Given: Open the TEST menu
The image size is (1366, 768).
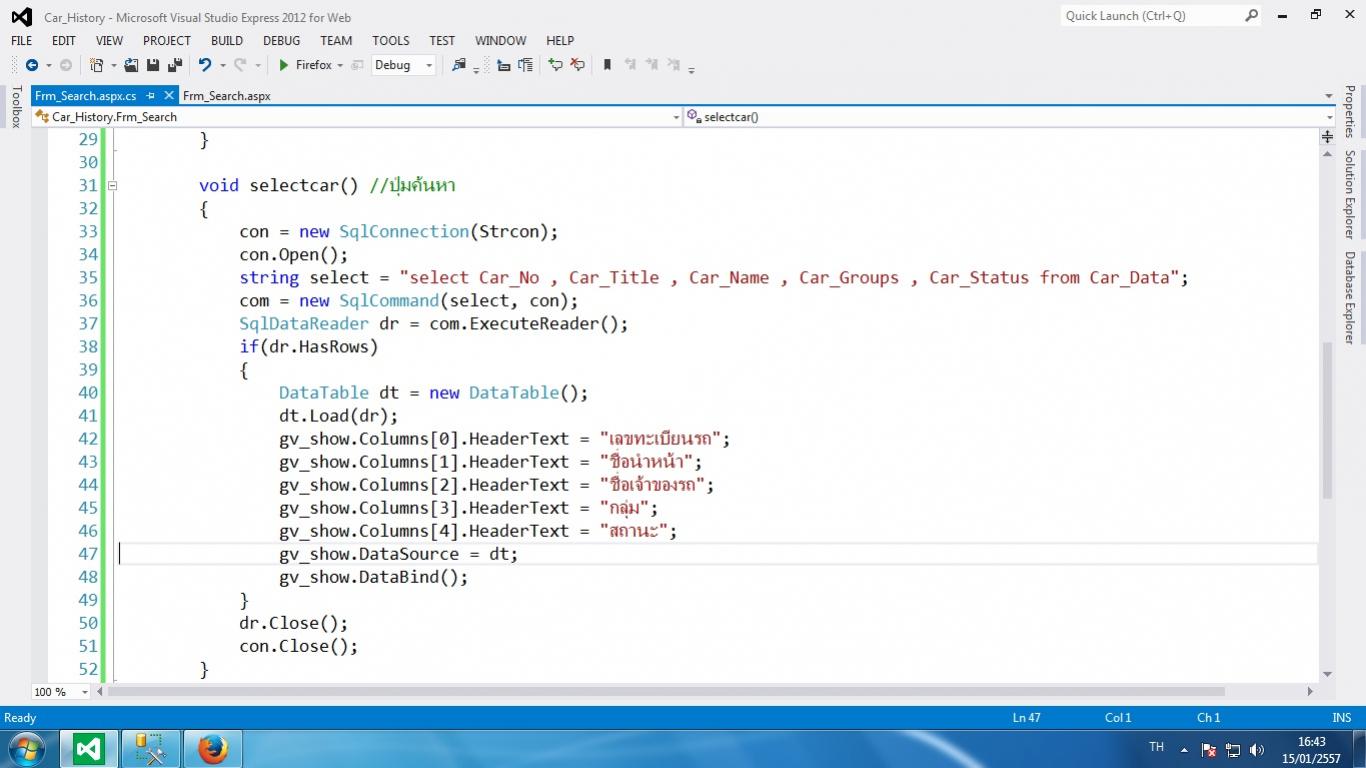Looking at the screenshot, I should [x=442, y=41].
